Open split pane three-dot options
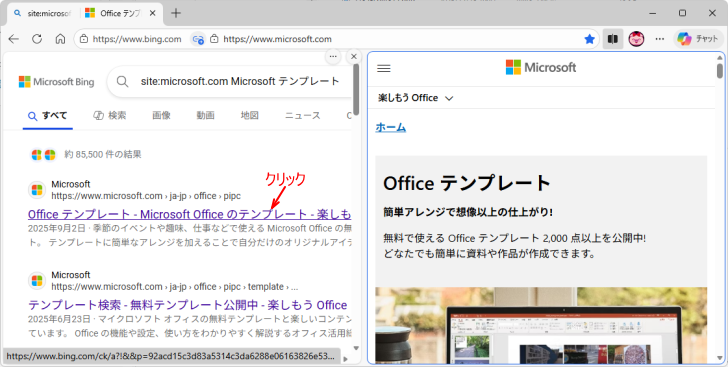Viewport: 728px width, 367px height. [x=333, y=56]
